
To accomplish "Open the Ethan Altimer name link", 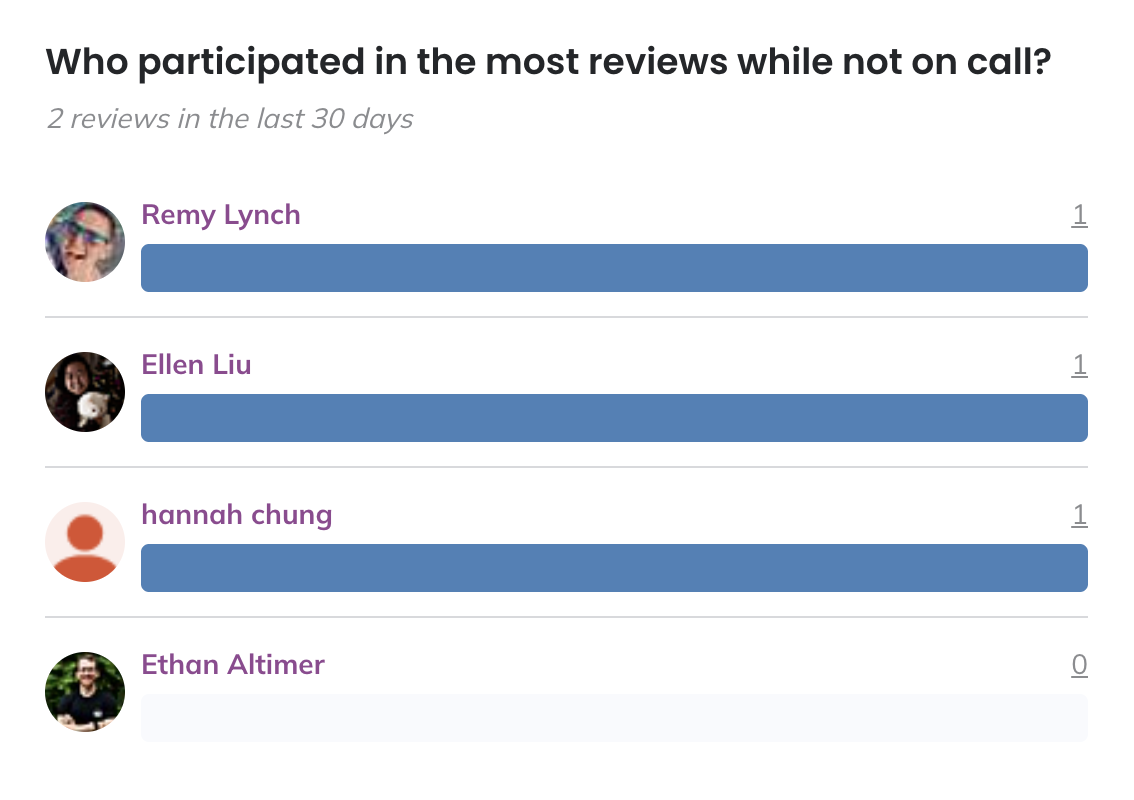I will (233, 665).
